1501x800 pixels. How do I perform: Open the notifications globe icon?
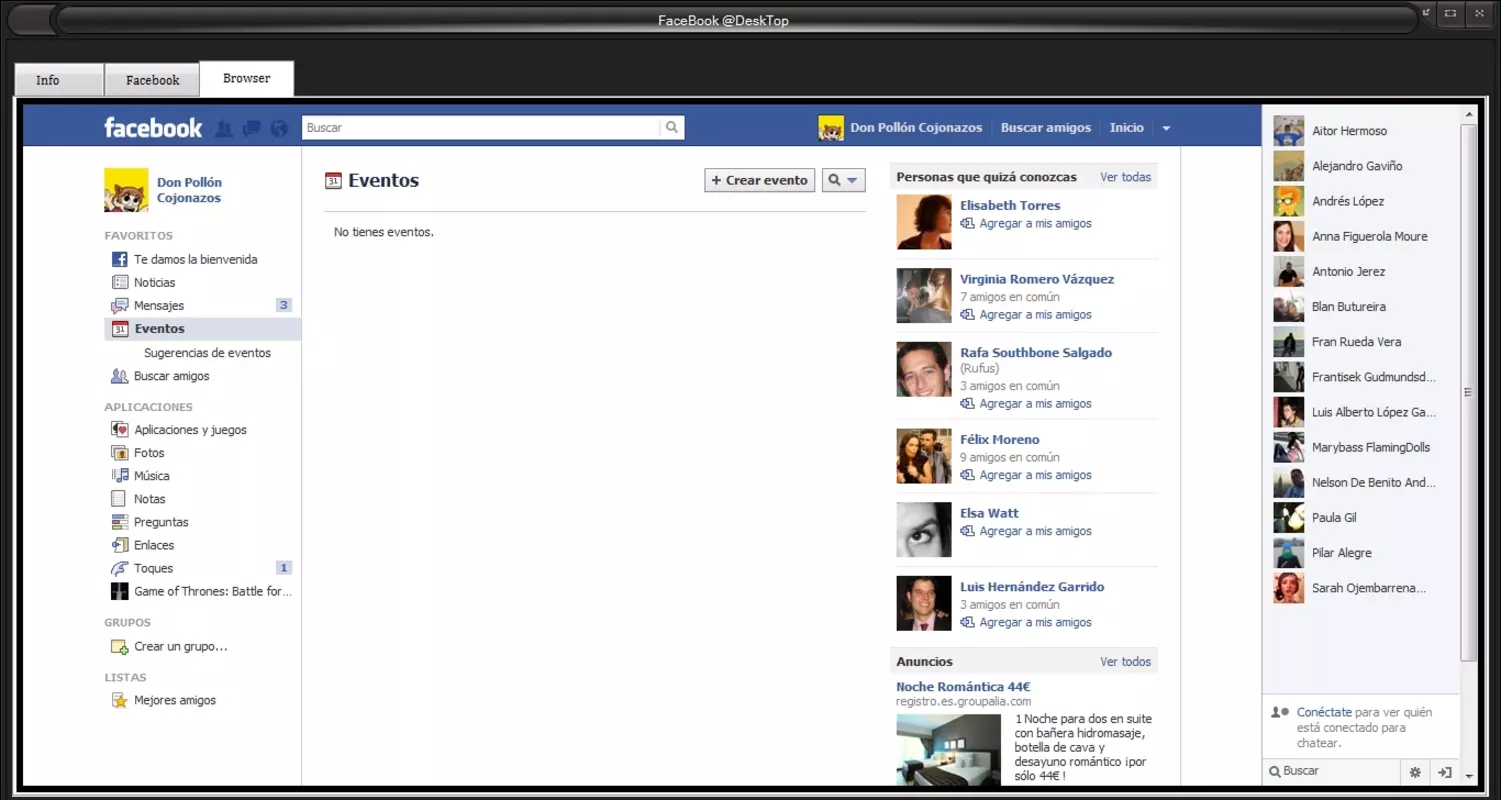(x=279, y=128)
